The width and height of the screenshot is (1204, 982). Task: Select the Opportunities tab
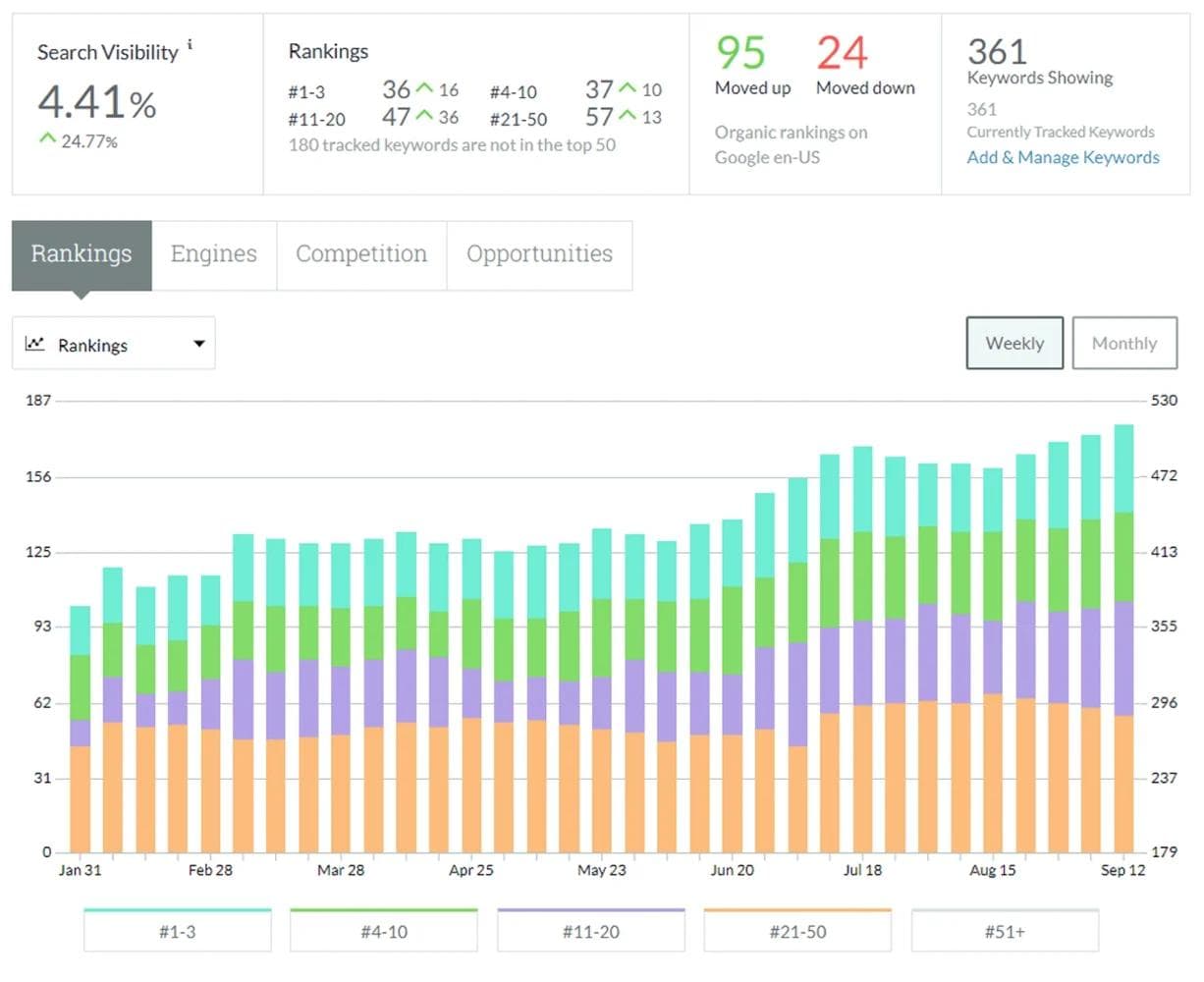click(x=539, y=254)
